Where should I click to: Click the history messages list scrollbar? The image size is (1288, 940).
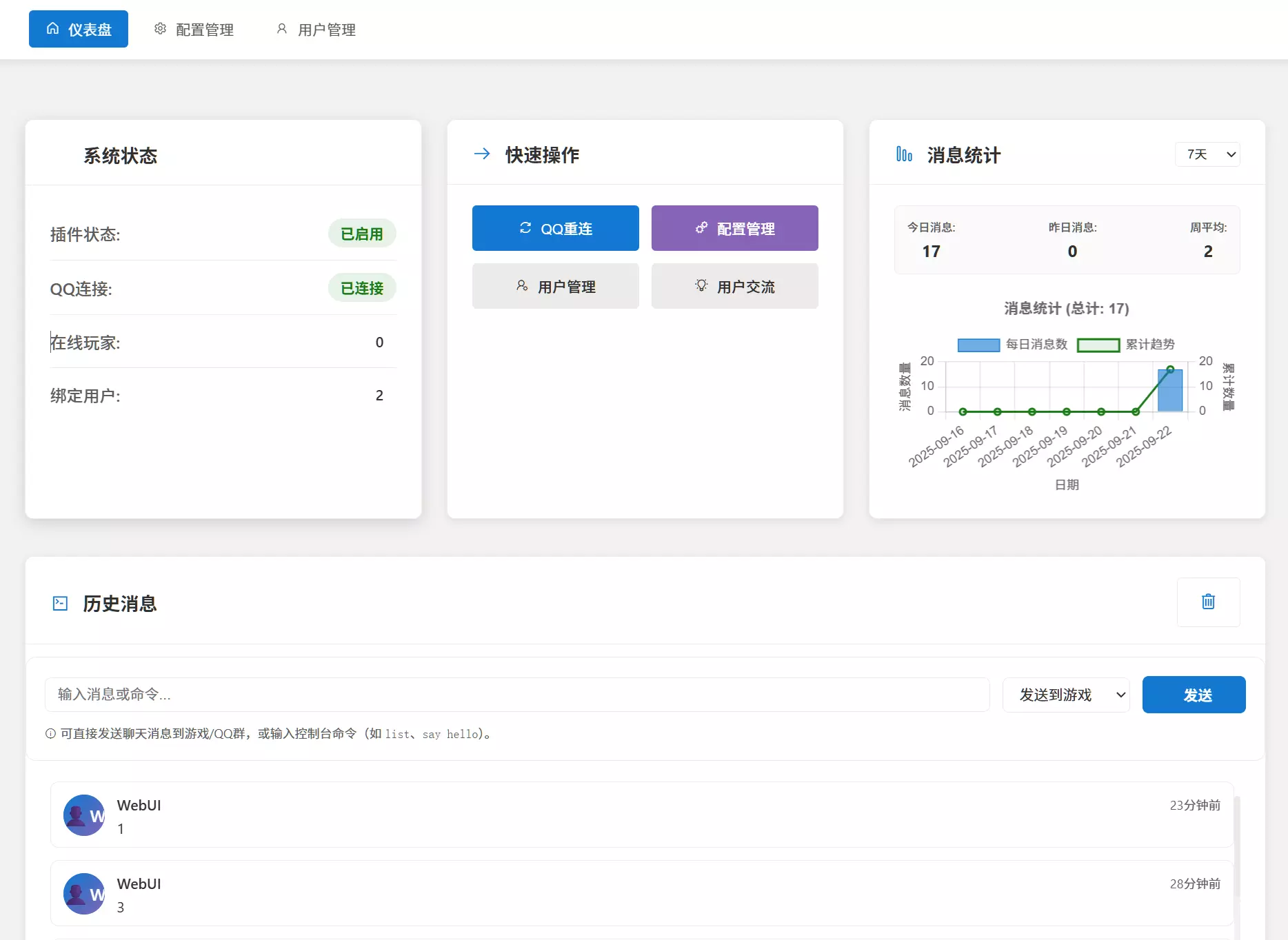(1237, 848)
